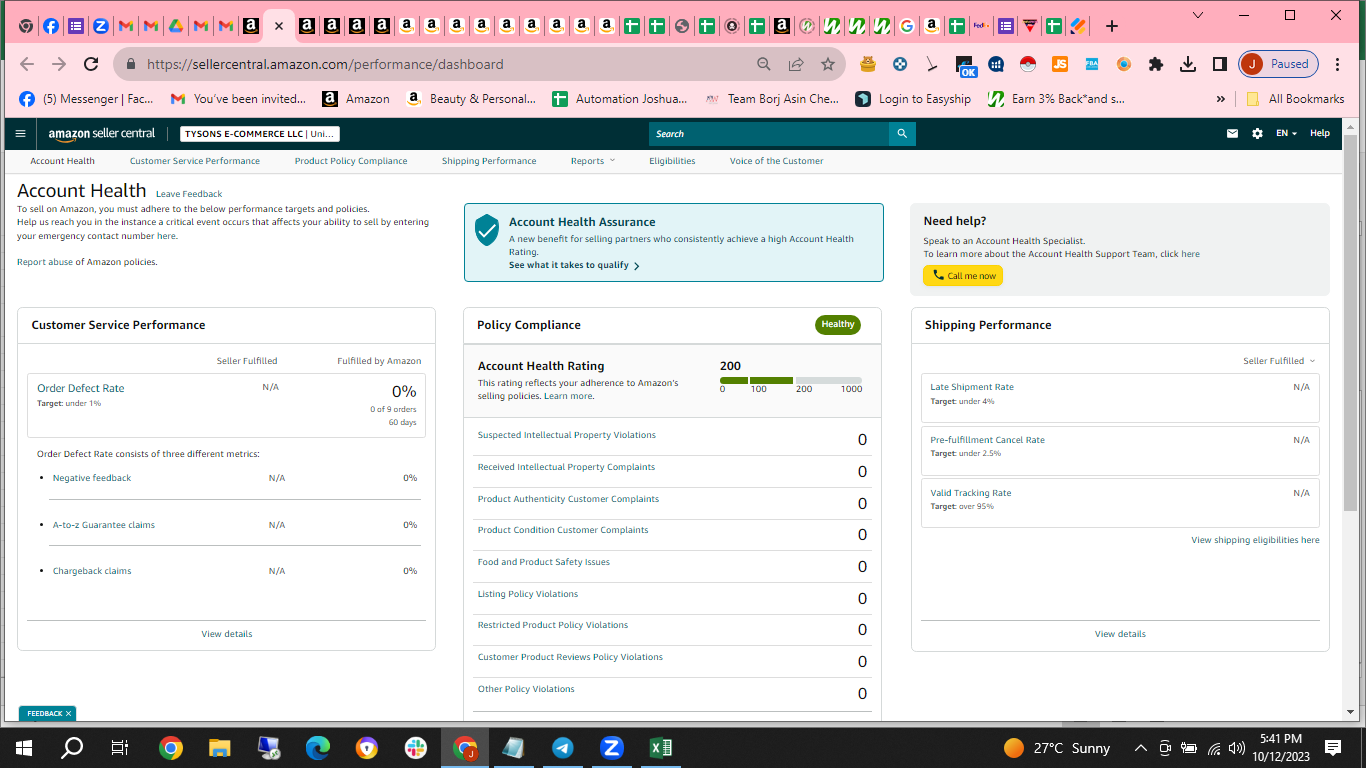
Task: Open the Chrome extensions puzzle icon
Action: click(x=1156, y=64)
